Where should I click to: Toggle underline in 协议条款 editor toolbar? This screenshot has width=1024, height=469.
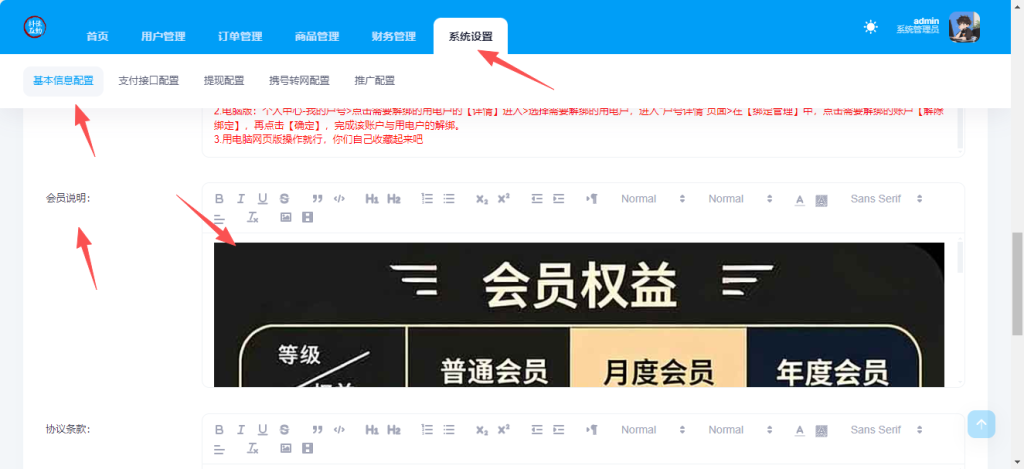[263, 430]
